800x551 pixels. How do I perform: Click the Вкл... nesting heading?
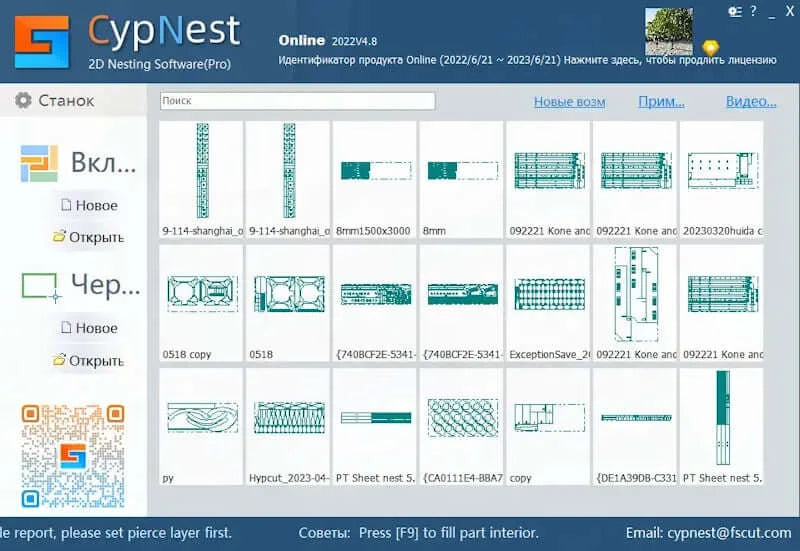(104, 163)
